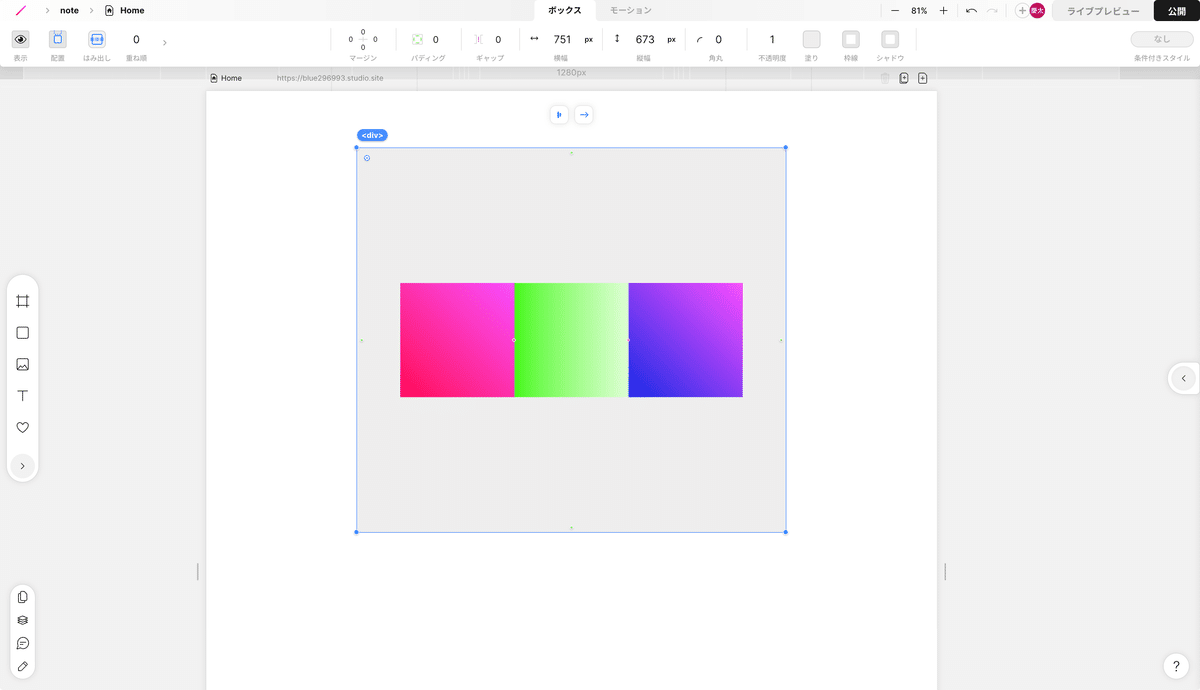Open the なし conditional style dropdown
The image size is (1200, 690).
coord(1162,39)
